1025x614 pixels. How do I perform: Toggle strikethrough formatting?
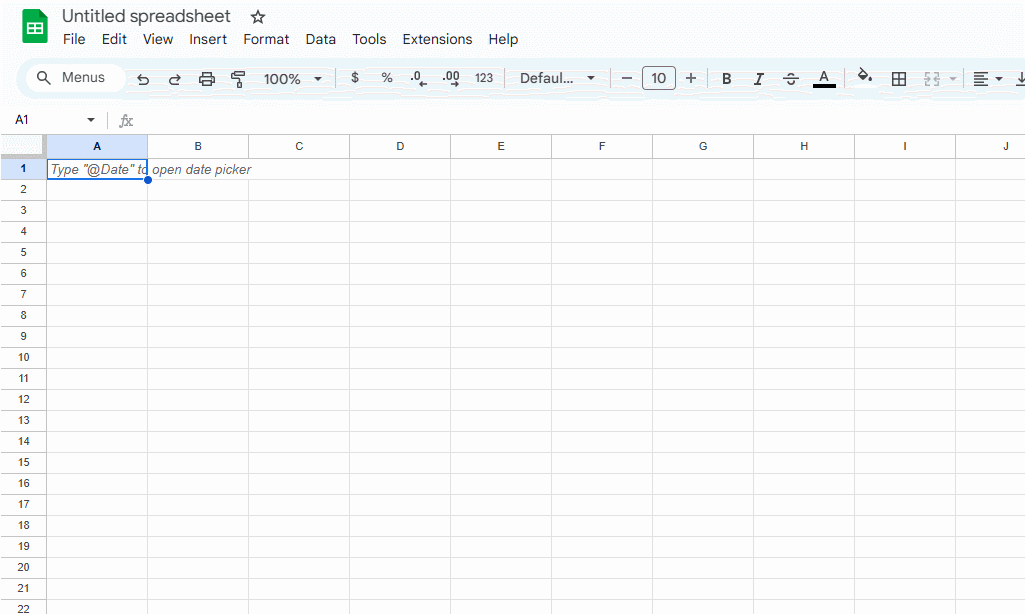[791, 79]
